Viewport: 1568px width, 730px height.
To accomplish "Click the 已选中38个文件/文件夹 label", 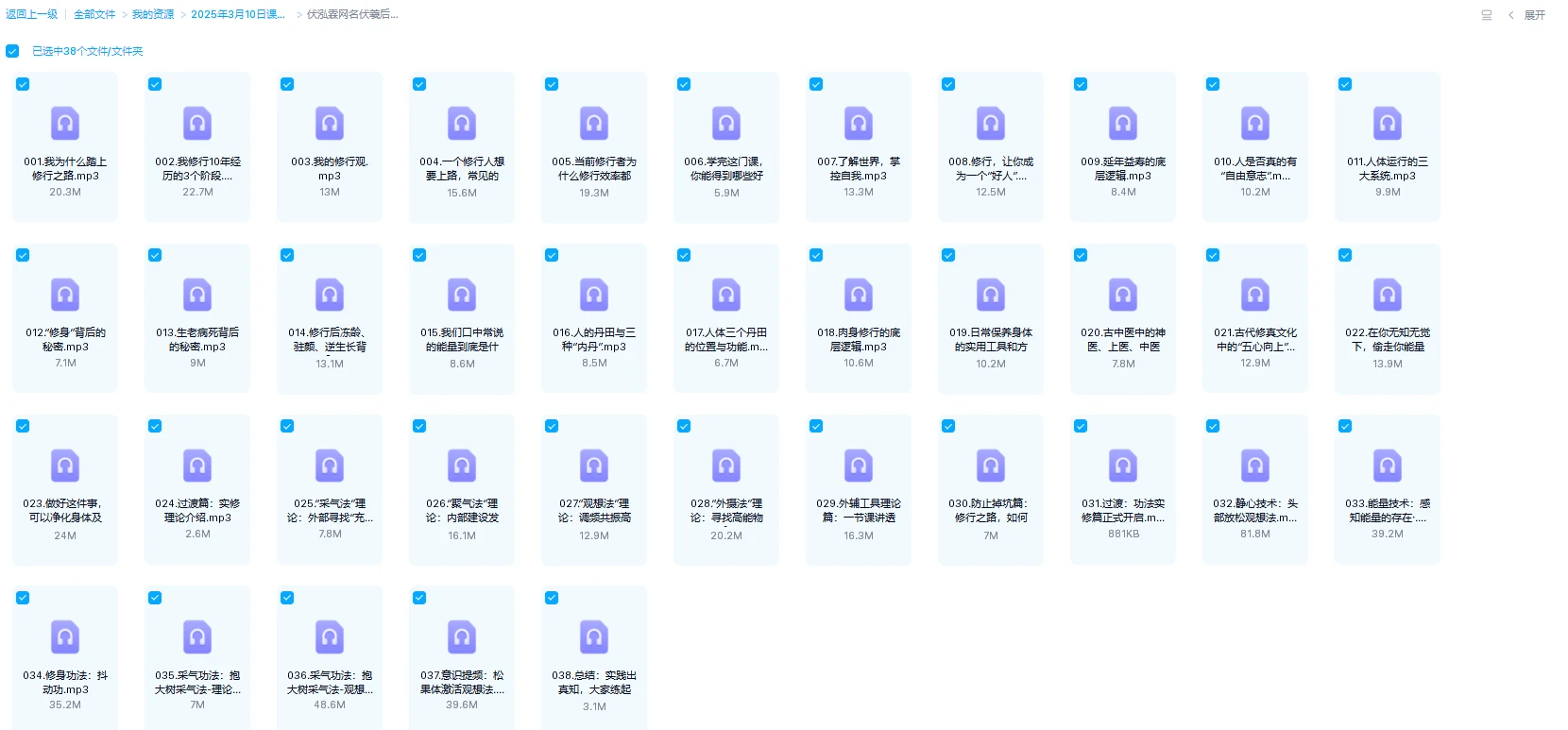I will (88, 51).
